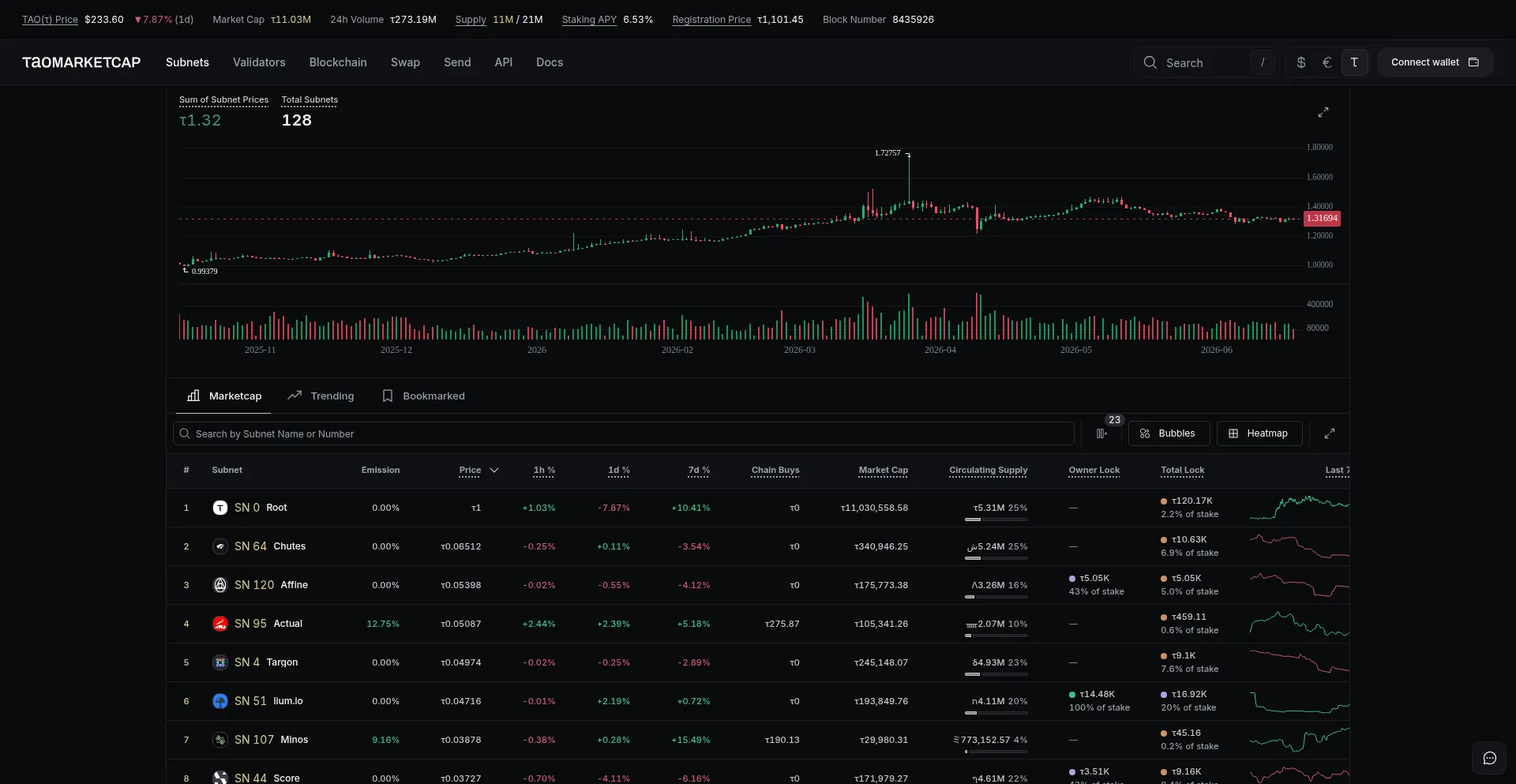
Task: Click the Marketcap bar chart icon
Action: [193, 396]
